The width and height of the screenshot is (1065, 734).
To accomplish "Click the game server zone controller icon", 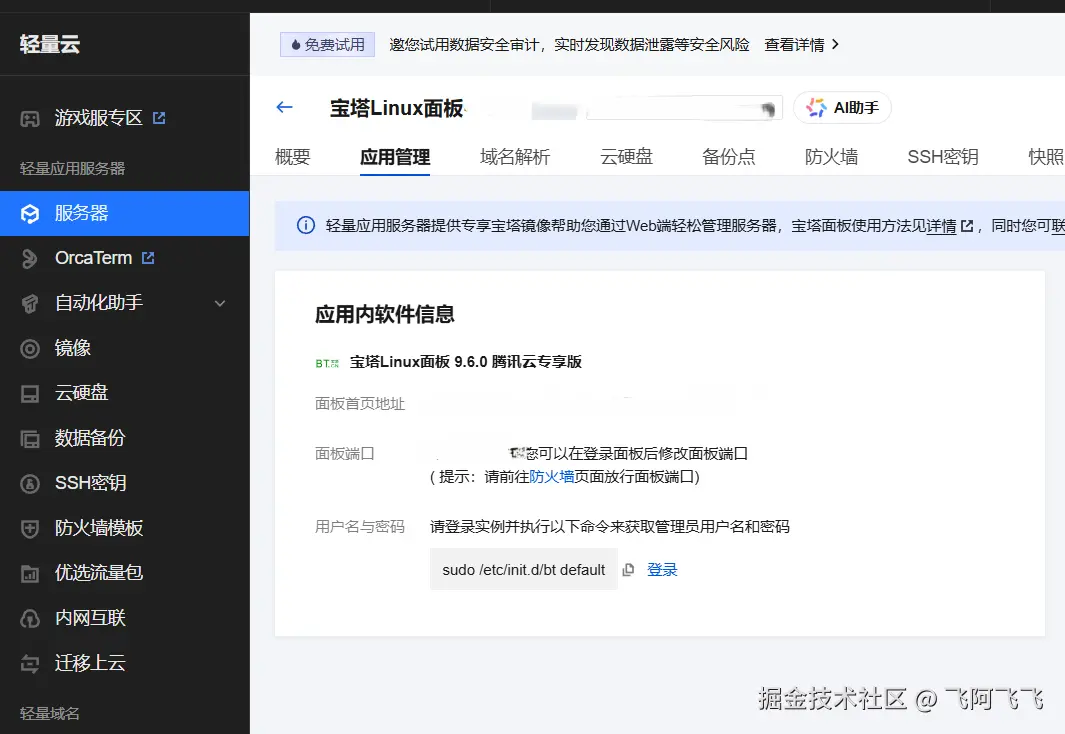I will [30, 119].
